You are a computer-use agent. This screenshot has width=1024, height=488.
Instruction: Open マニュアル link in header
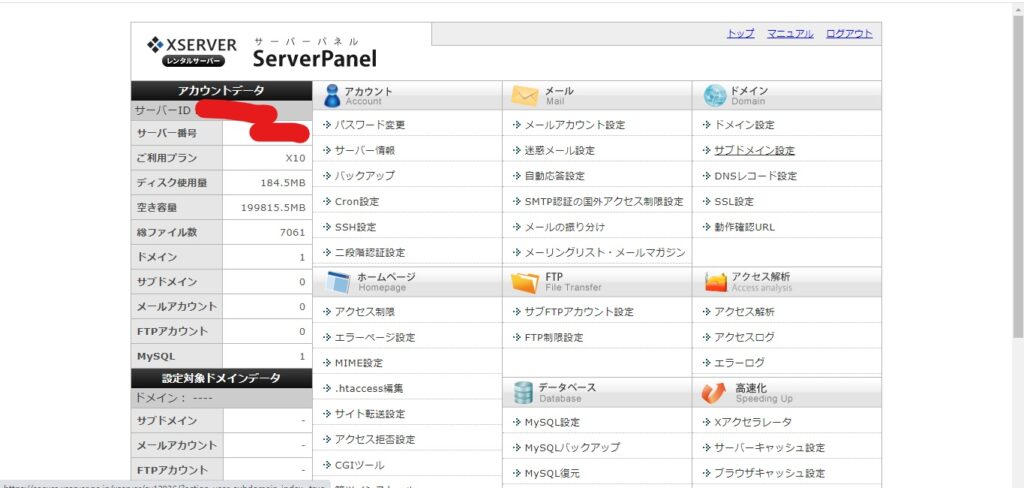790,34
